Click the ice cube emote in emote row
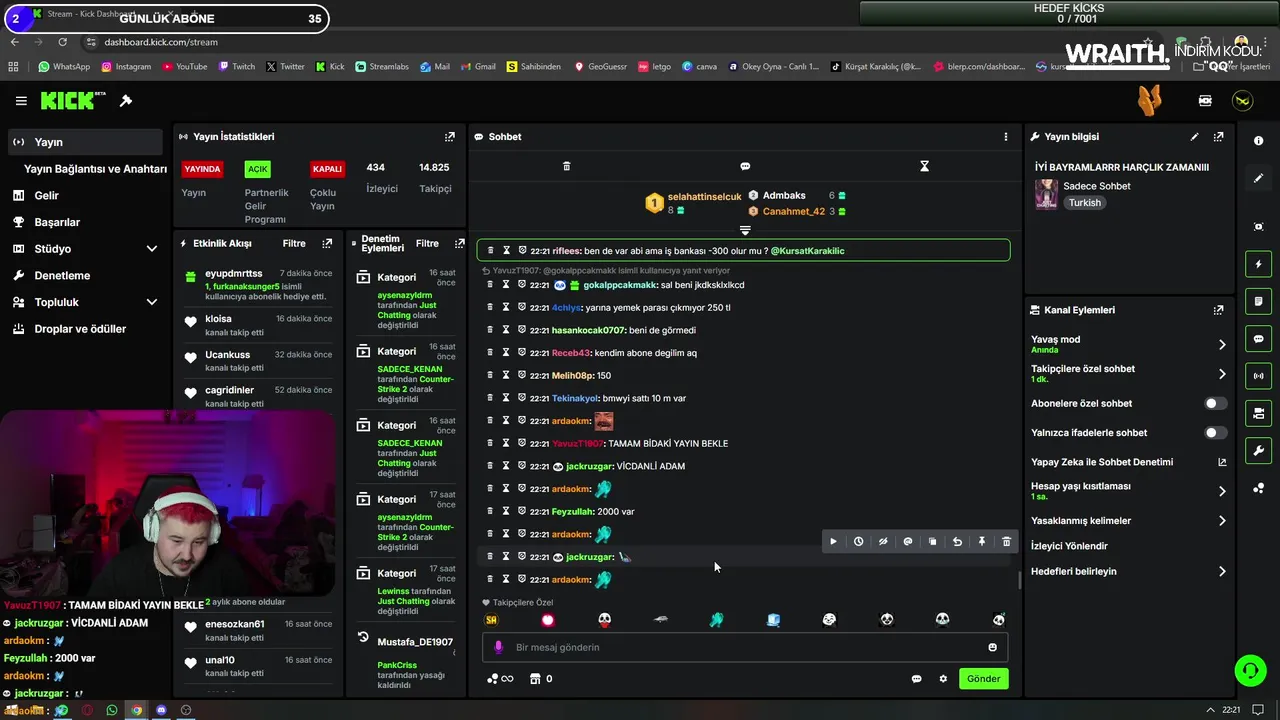The image size is (1280, 720). point(773,620)
